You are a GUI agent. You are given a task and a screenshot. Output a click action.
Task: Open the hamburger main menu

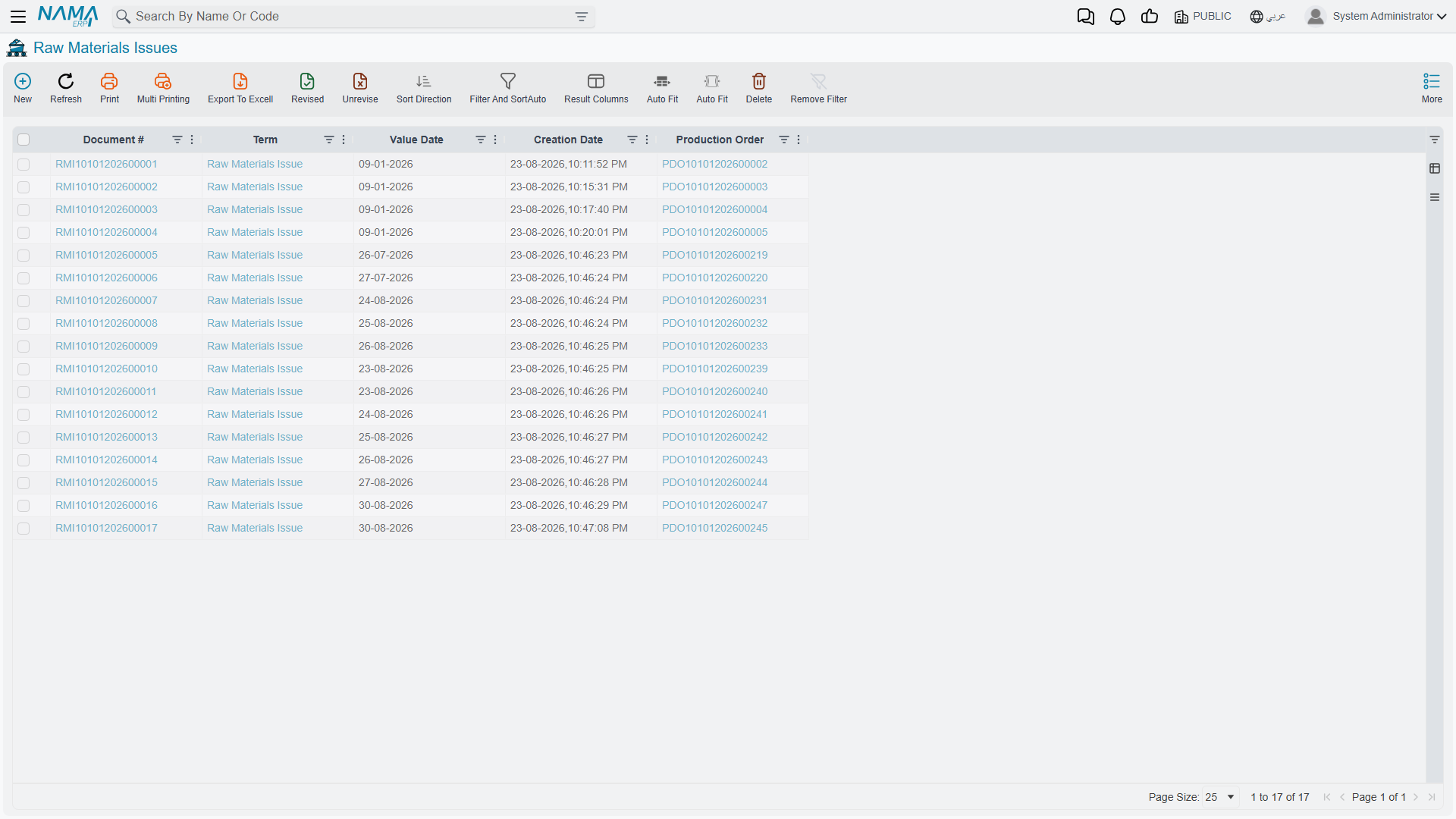click(x=18, y=17)
